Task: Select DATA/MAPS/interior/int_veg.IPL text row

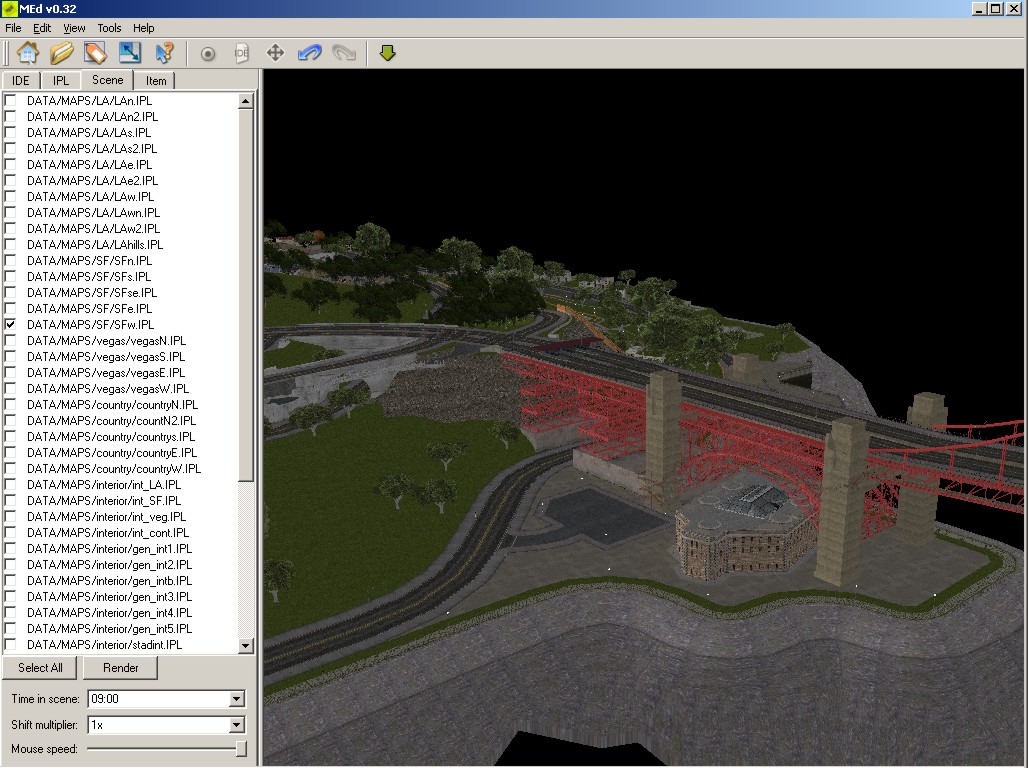Action: pyautogui.click(x=106, y=517)
